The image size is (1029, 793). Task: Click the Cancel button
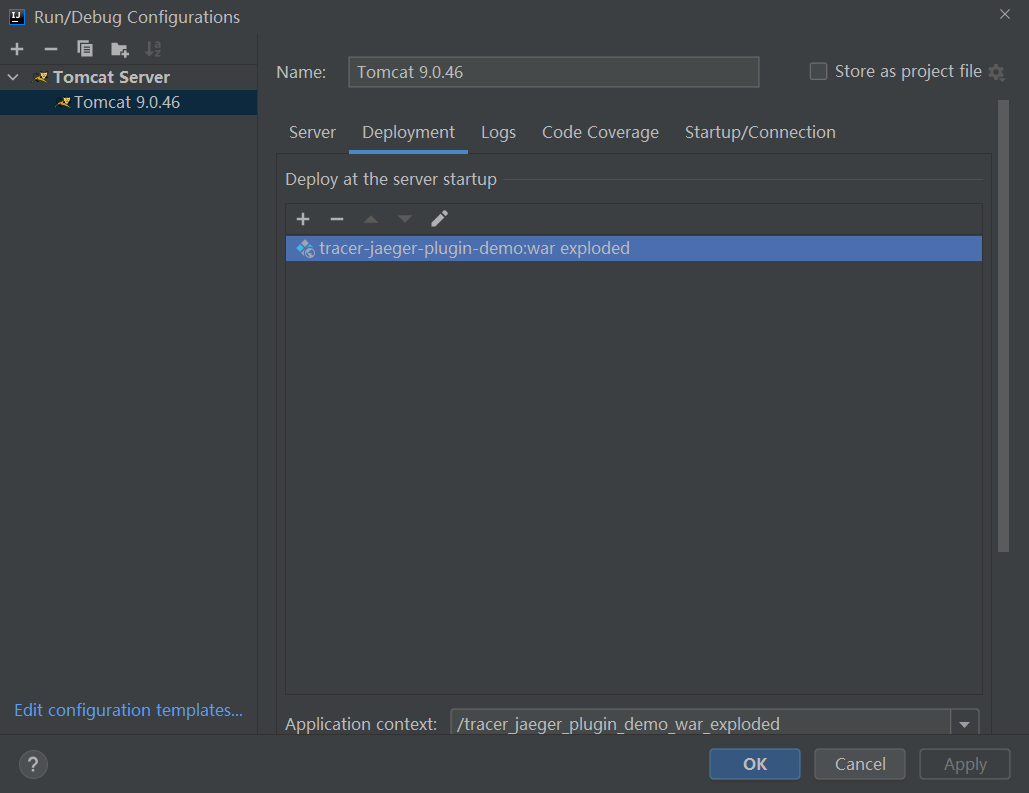point(860,764)
